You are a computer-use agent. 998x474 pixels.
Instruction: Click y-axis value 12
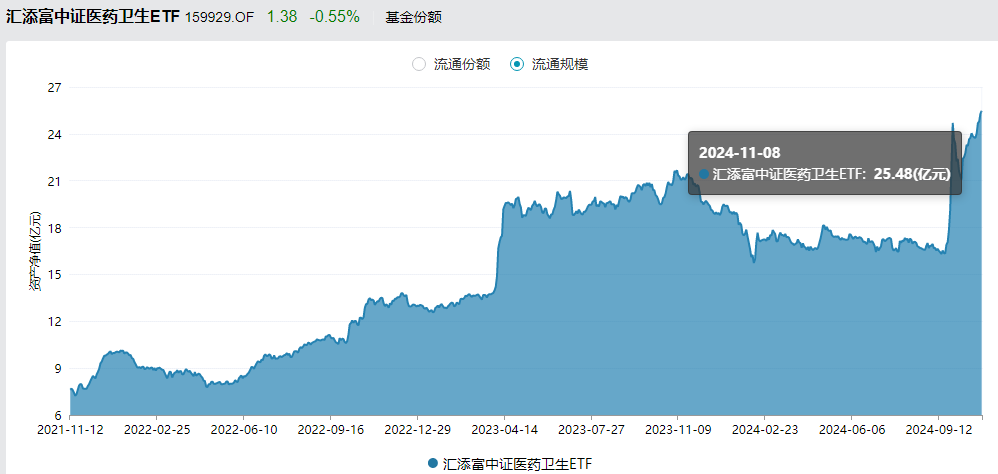point(53,321)
